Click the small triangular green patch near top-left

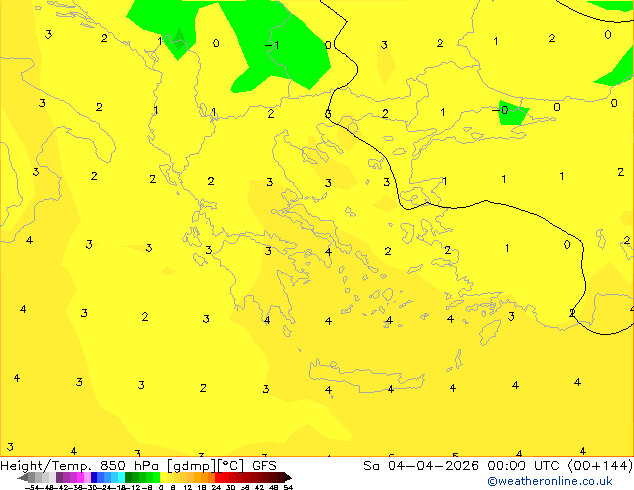click(x=177, y=43)
